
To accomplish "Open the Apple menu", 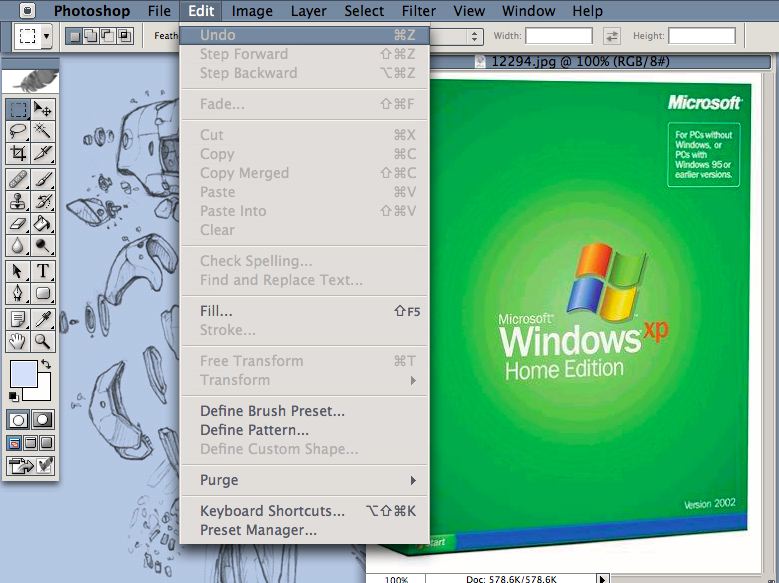I will coord(28,10).
